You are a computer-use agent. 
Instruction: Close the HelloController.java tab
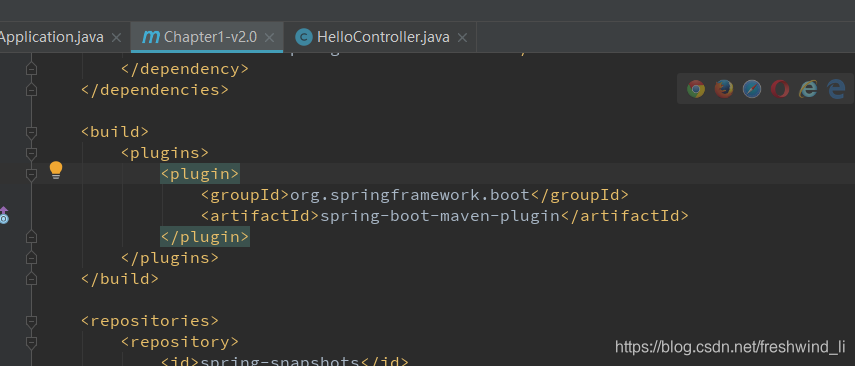462,38
